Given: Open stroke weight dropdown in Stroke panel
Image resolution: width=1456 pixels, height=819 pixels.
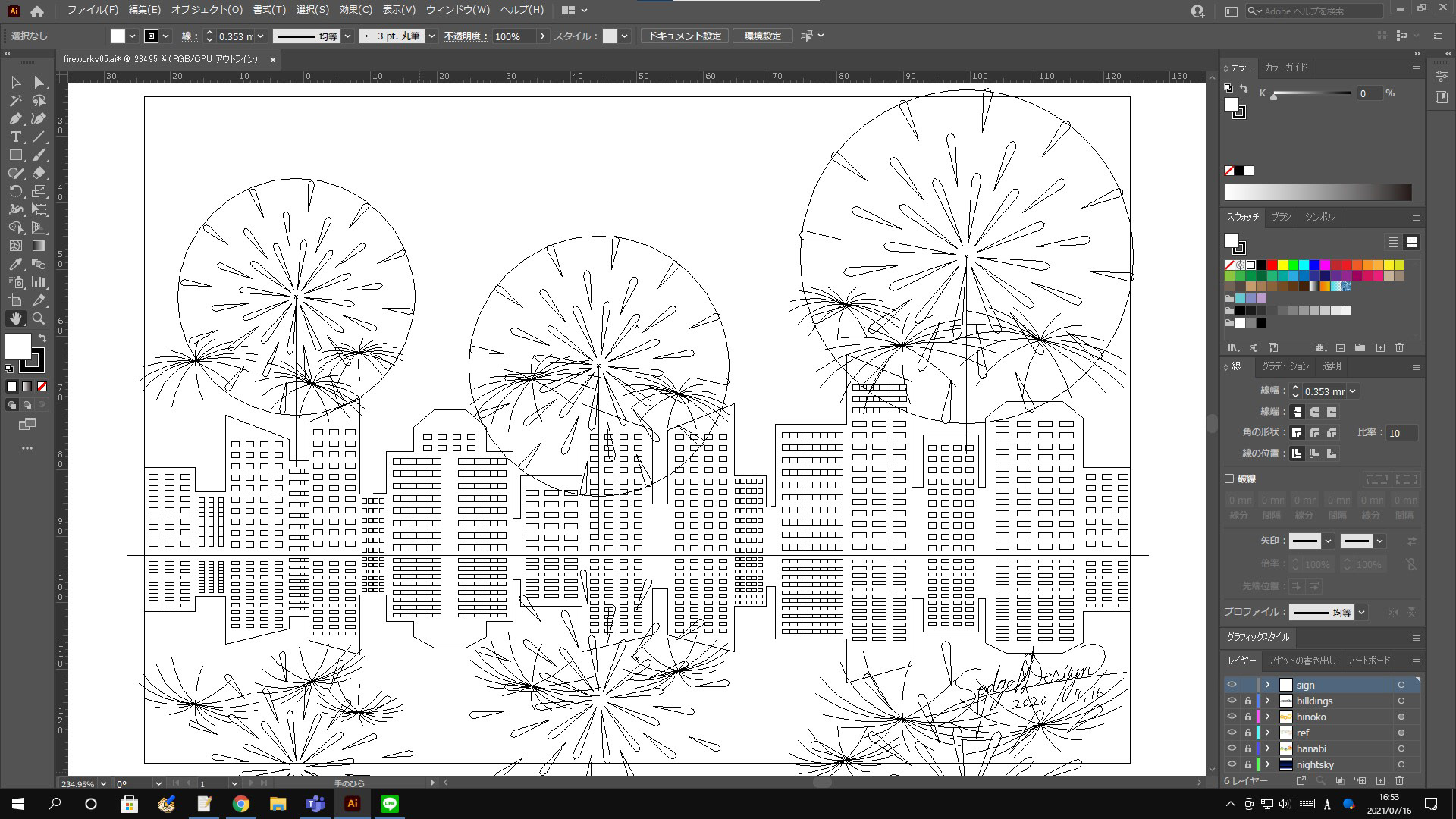Looking at the screenshot, I should pyautogui.click(x=1352, y=391).
